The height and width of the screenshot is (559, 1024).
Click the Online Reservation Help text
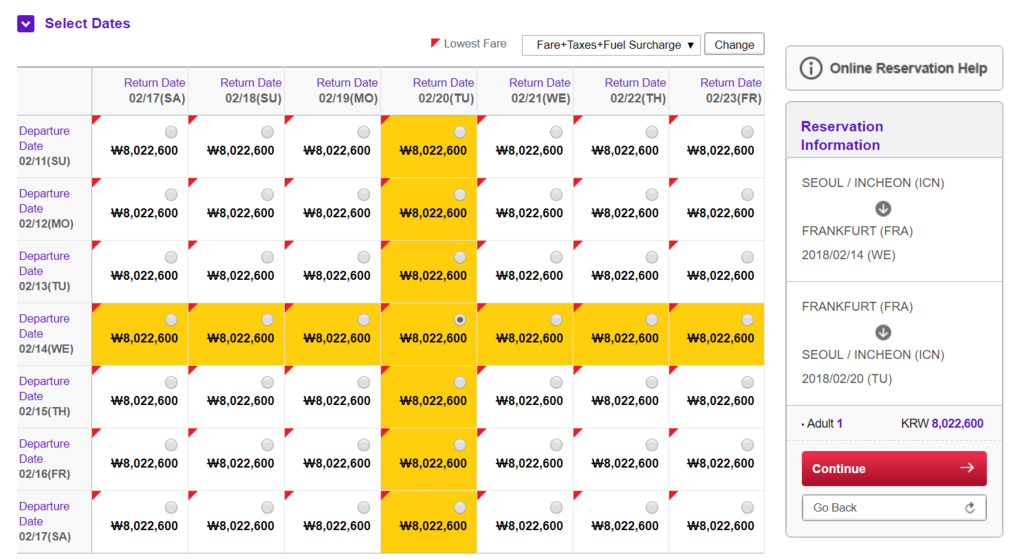pos(908,68)
